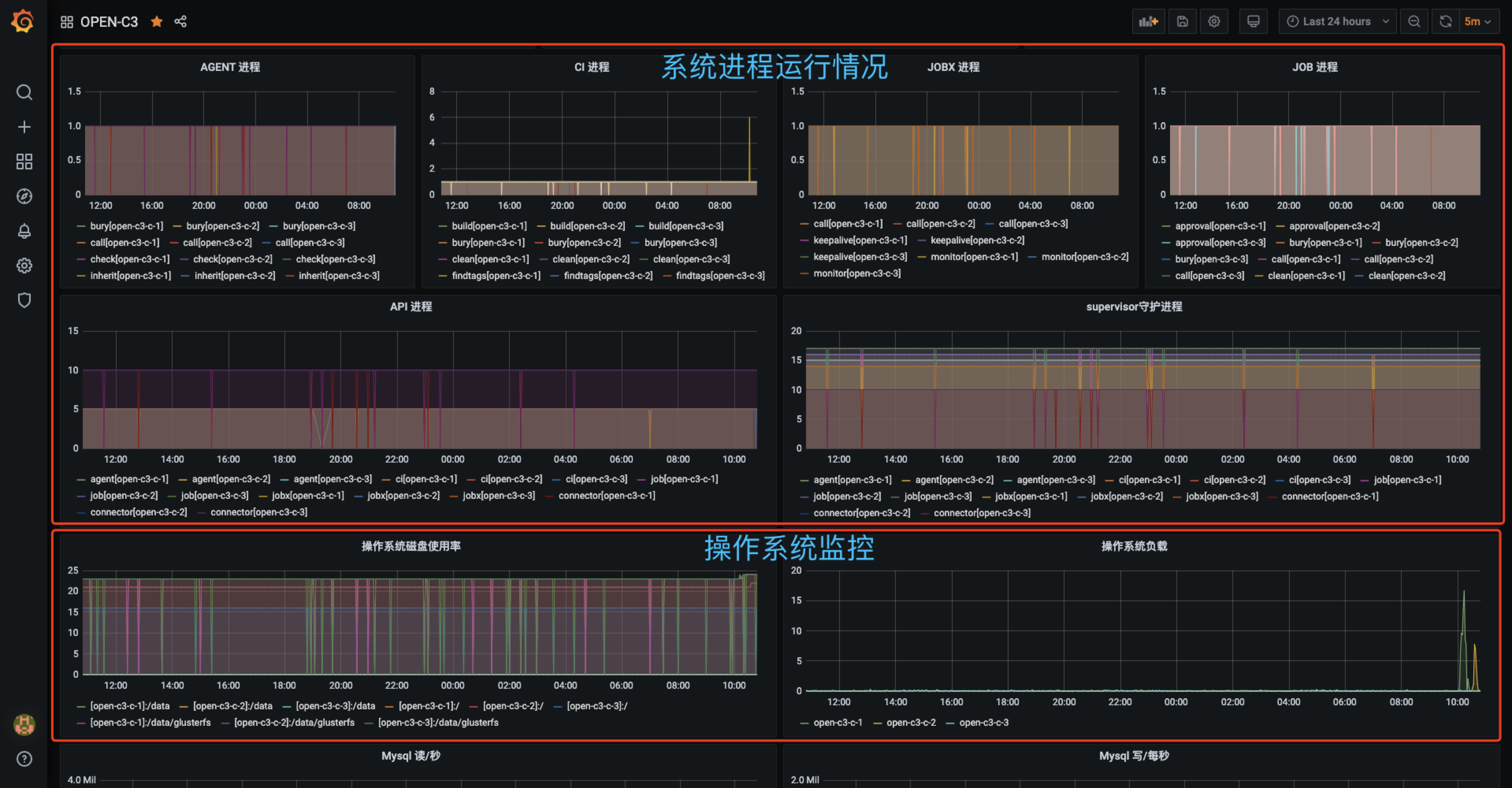Open the JOB 进程 panel title menu

[x=1315, y=67]
